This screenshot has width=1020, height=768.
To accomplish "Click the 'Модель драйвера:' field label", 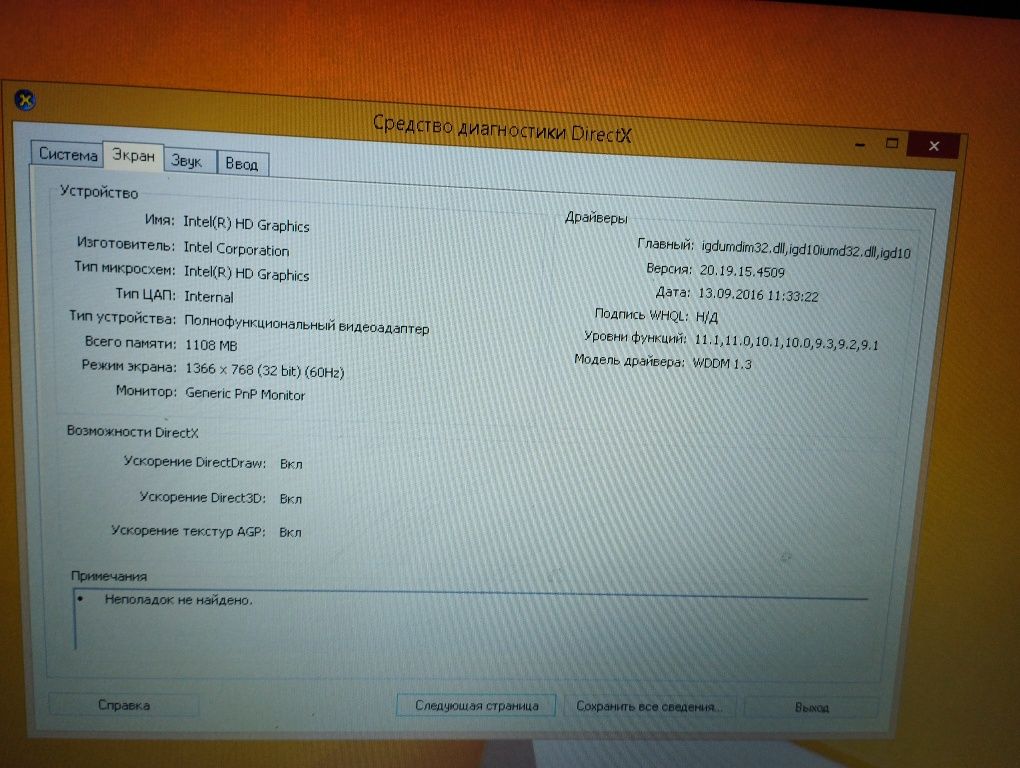I will tap(629, 360).
